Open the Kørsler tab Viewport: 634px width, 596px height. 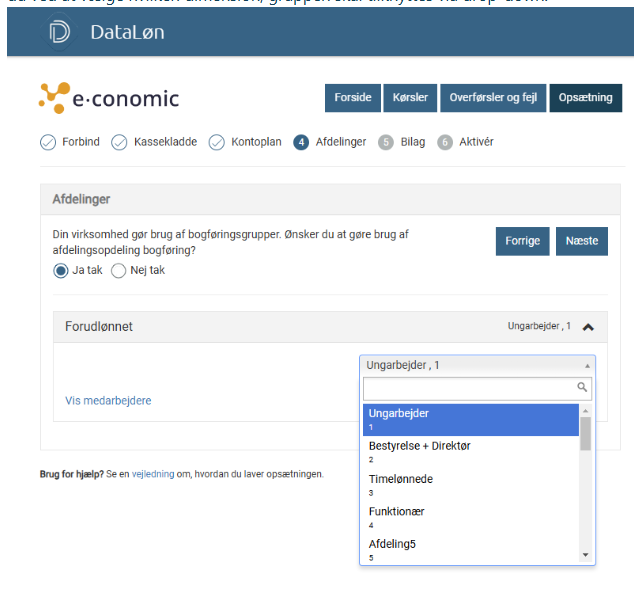click(x=408, y=98)
